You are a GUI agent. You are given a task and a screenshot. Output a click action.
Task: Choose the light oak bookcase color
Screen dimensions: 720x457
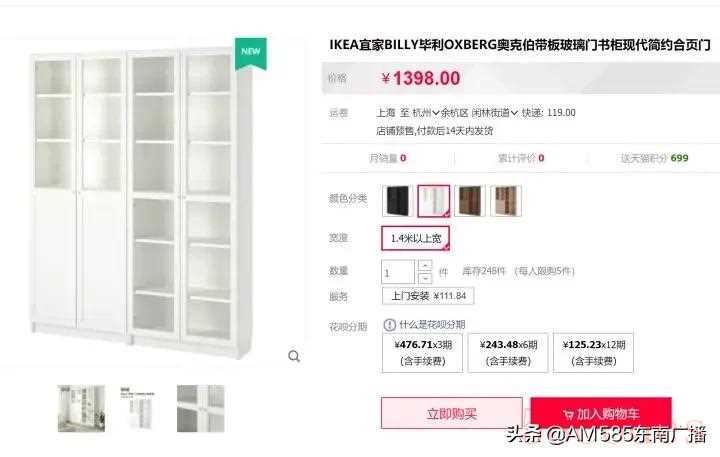coord(506,201)
